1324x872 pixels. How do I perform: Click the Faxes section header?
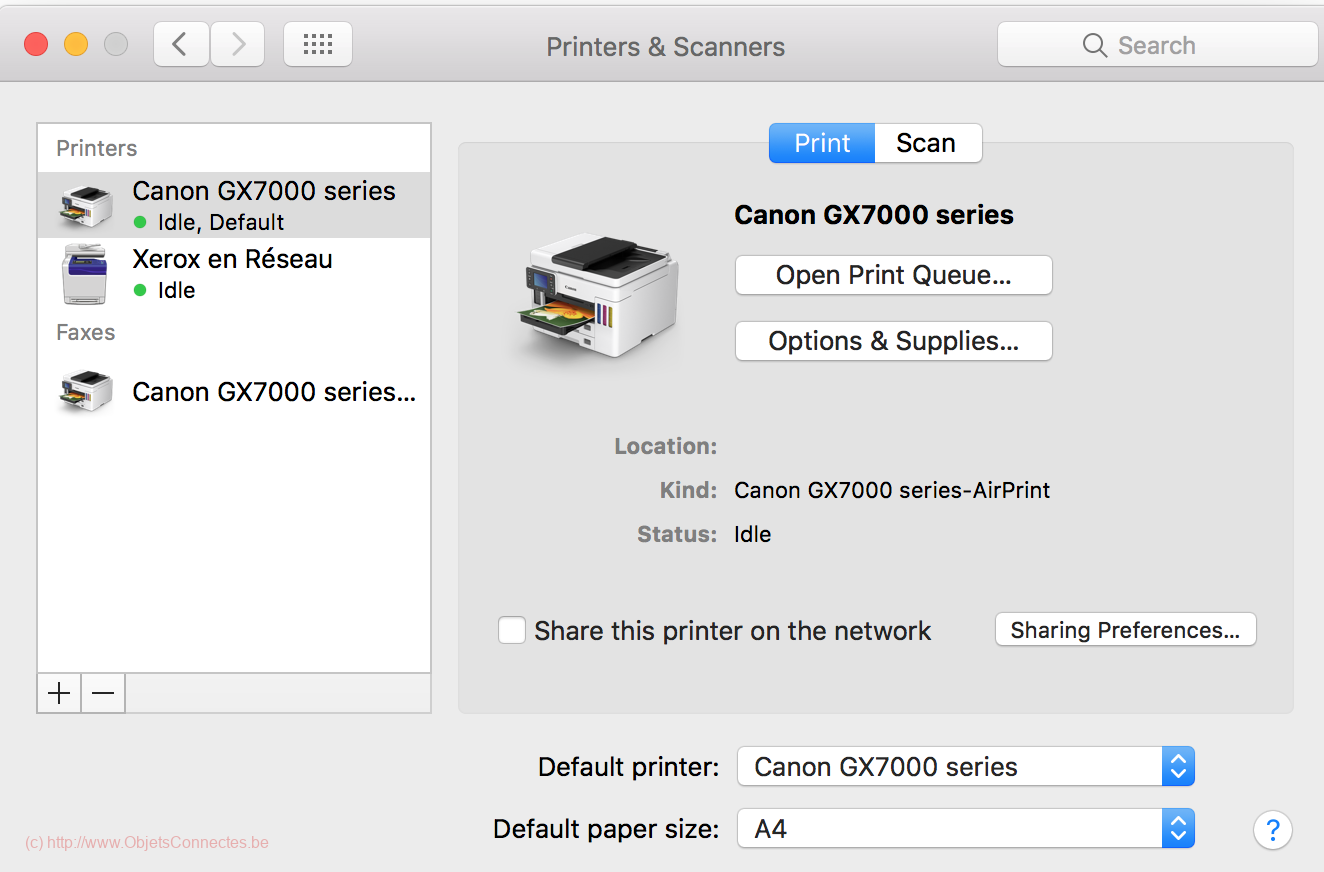[x=85, y=332]
